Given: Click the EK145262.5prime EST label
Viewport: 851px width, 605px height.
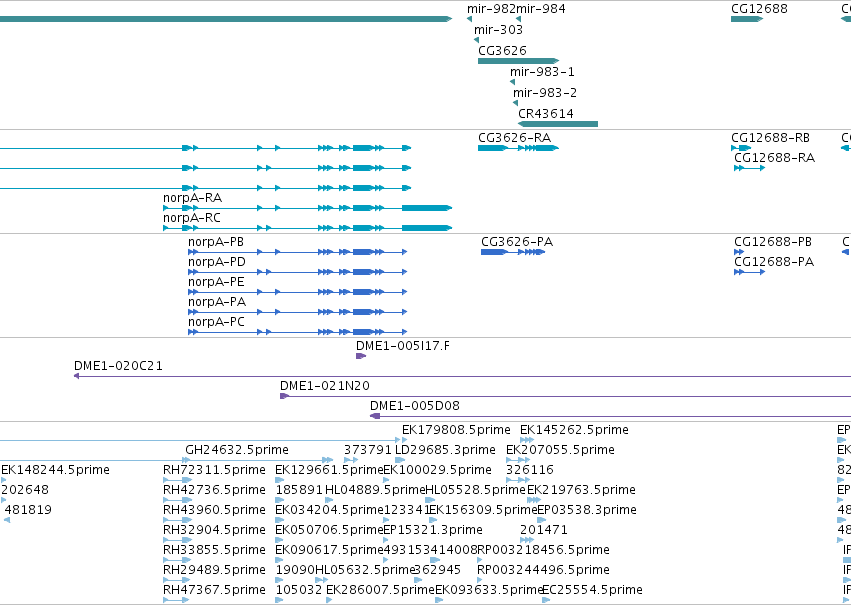Looking at the screenshot, I should pos(574,430).
